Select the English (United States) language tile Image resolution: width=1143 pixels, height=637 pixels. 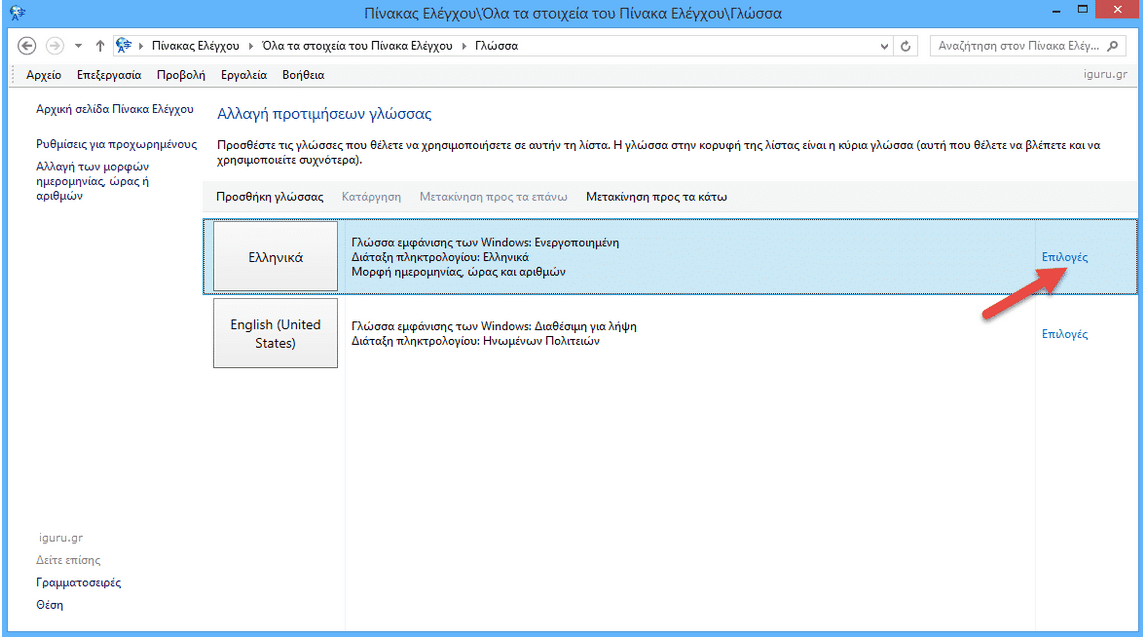pos(276,333)
